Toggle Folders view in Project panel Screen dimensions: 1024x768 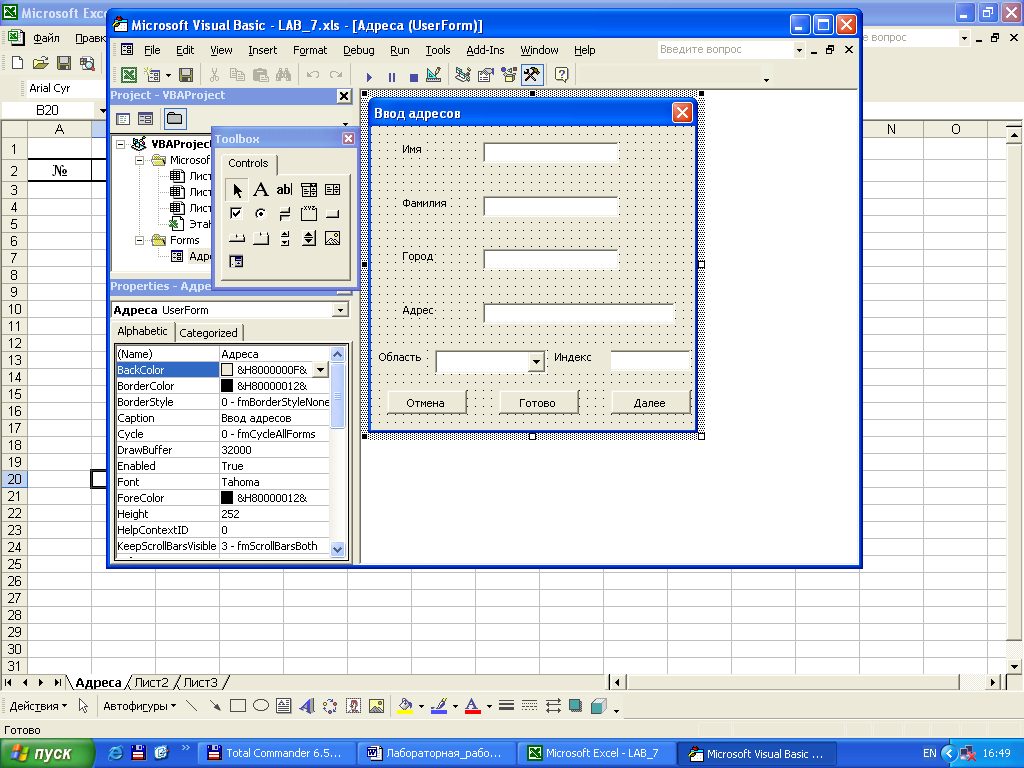click(174, 118)
